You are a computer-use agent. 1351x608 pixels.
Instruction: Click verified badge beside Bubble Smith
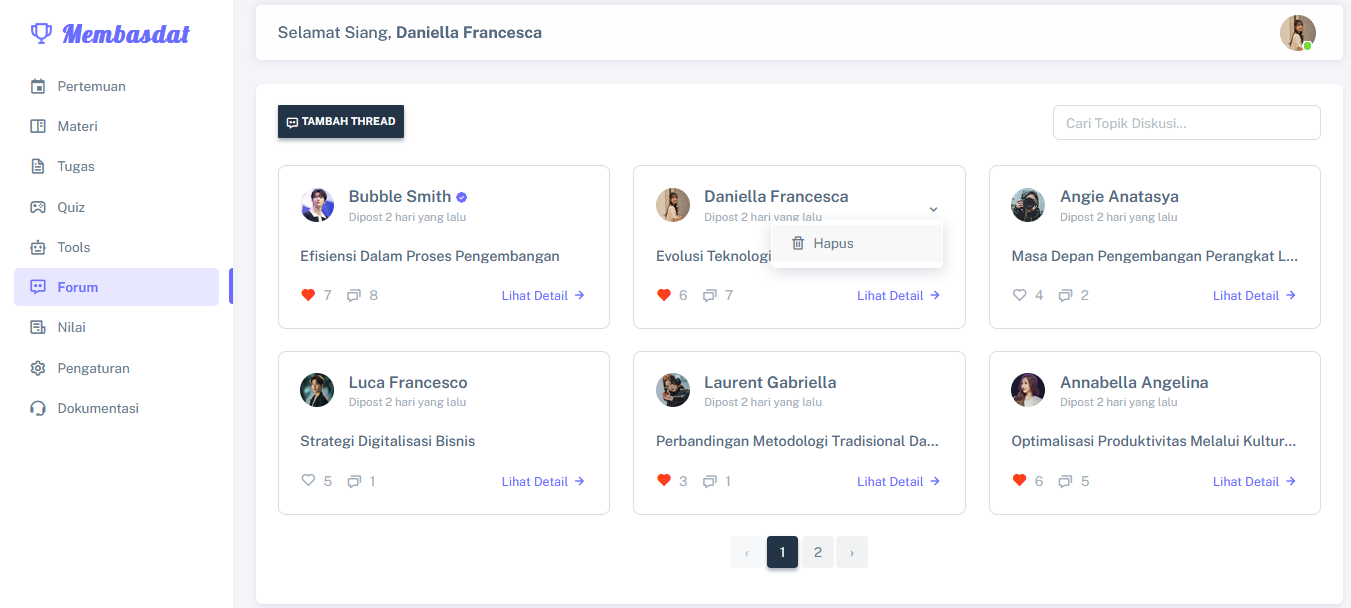pos(462,197)
